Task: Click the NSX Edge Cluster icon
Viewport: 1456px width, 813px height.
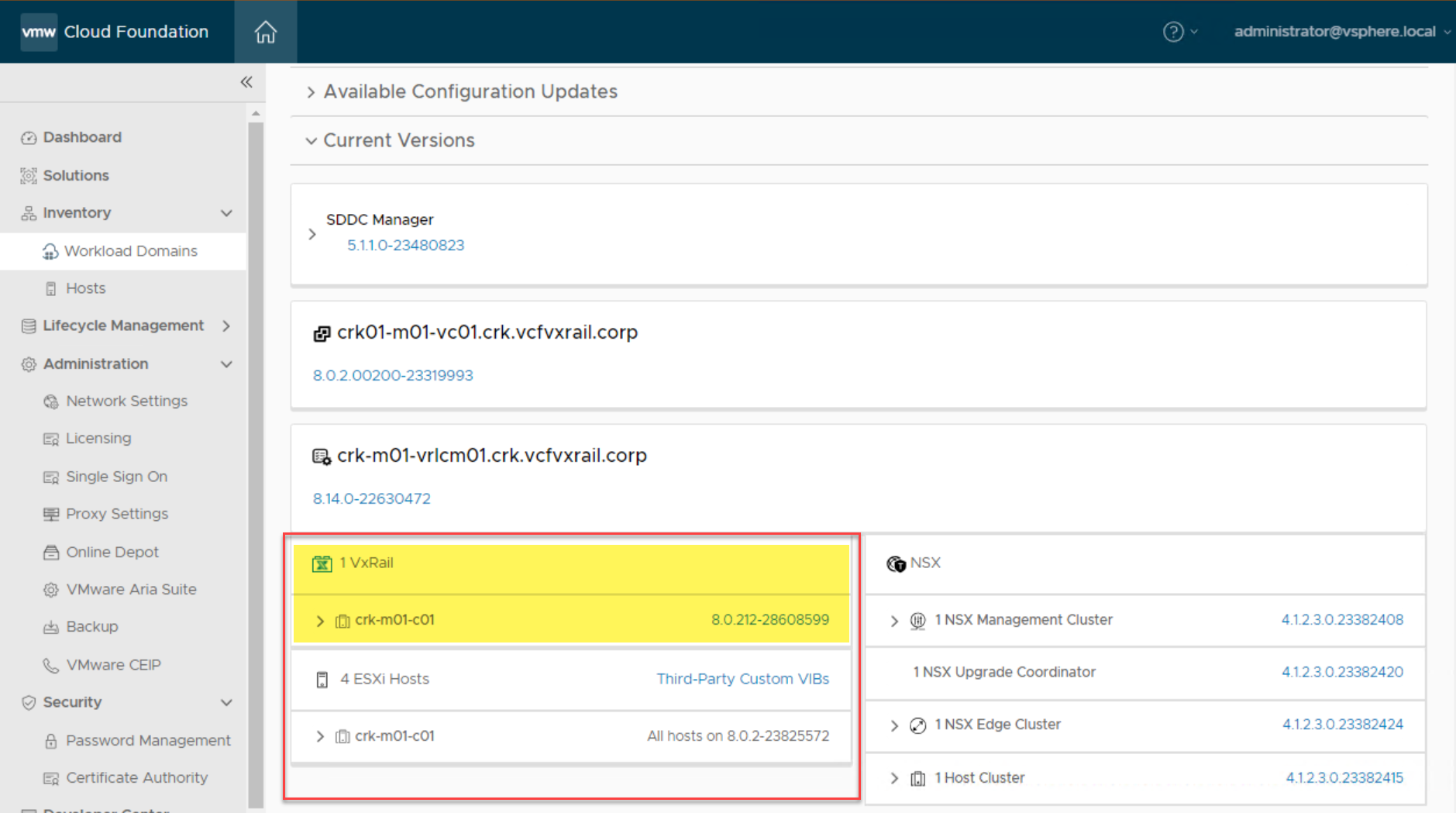Action: [x=917, y=725]
